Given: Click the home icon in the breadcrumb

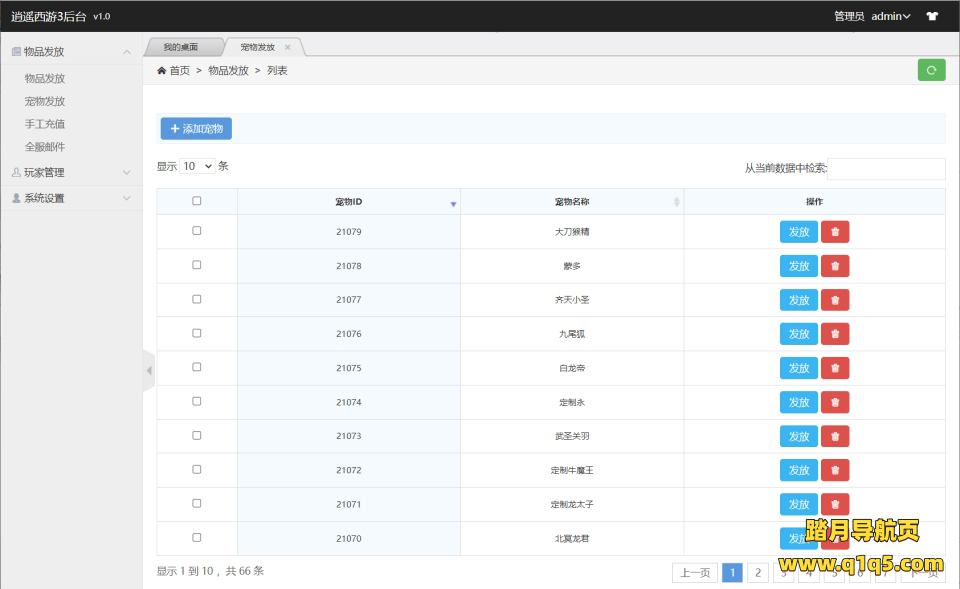Looking at the screenshot, I should 162,71.
